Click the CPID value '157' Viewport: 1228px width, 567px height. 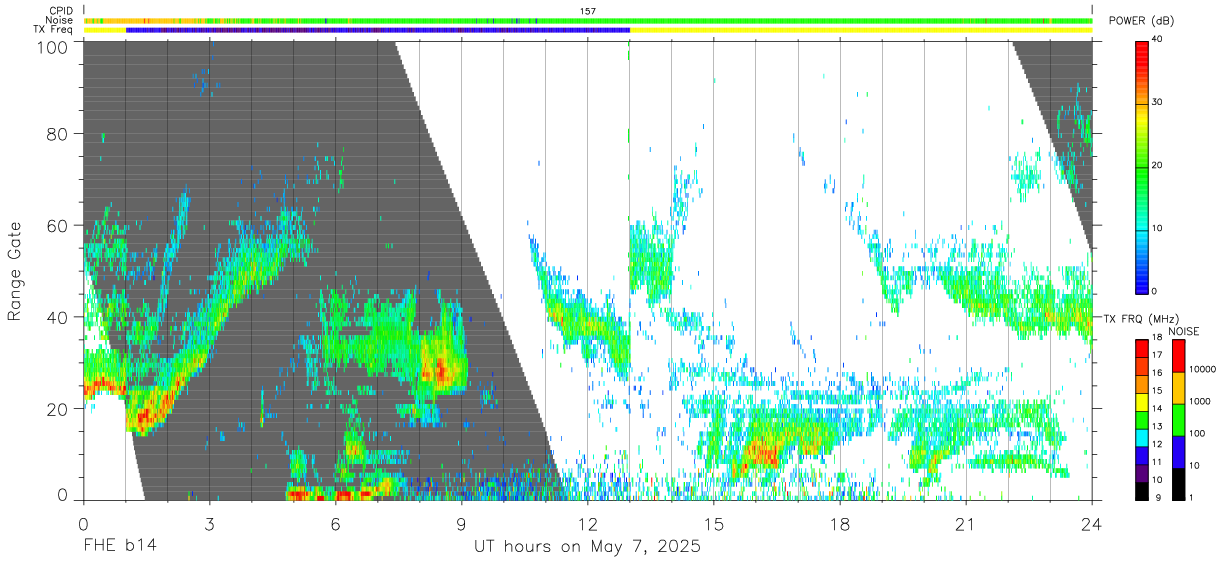(588, 10)
